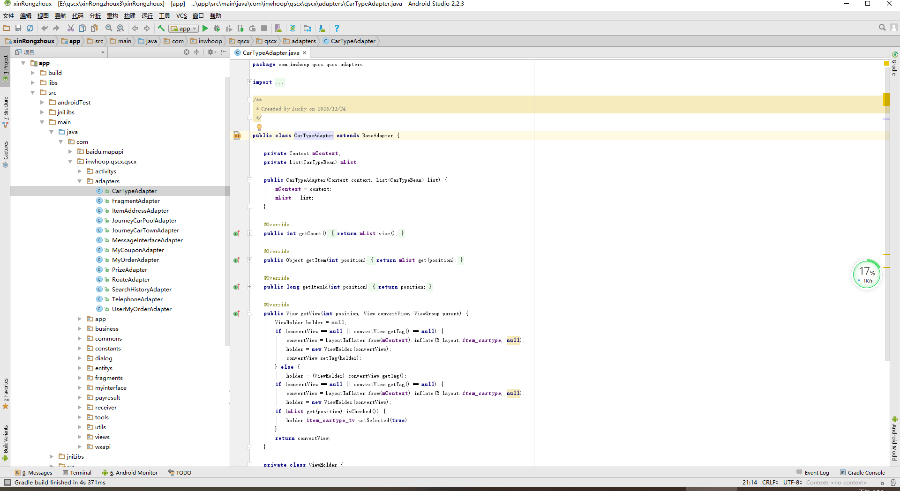Click the Navigate Back arrow icon
The height and width of the screenshot is (491, 900).
tap(136, 29)
